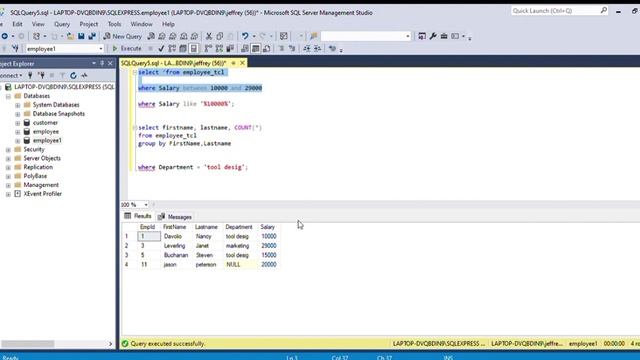Click the Davolio FirstName cell
Screen dimensions: 640x360
(176, 236)
